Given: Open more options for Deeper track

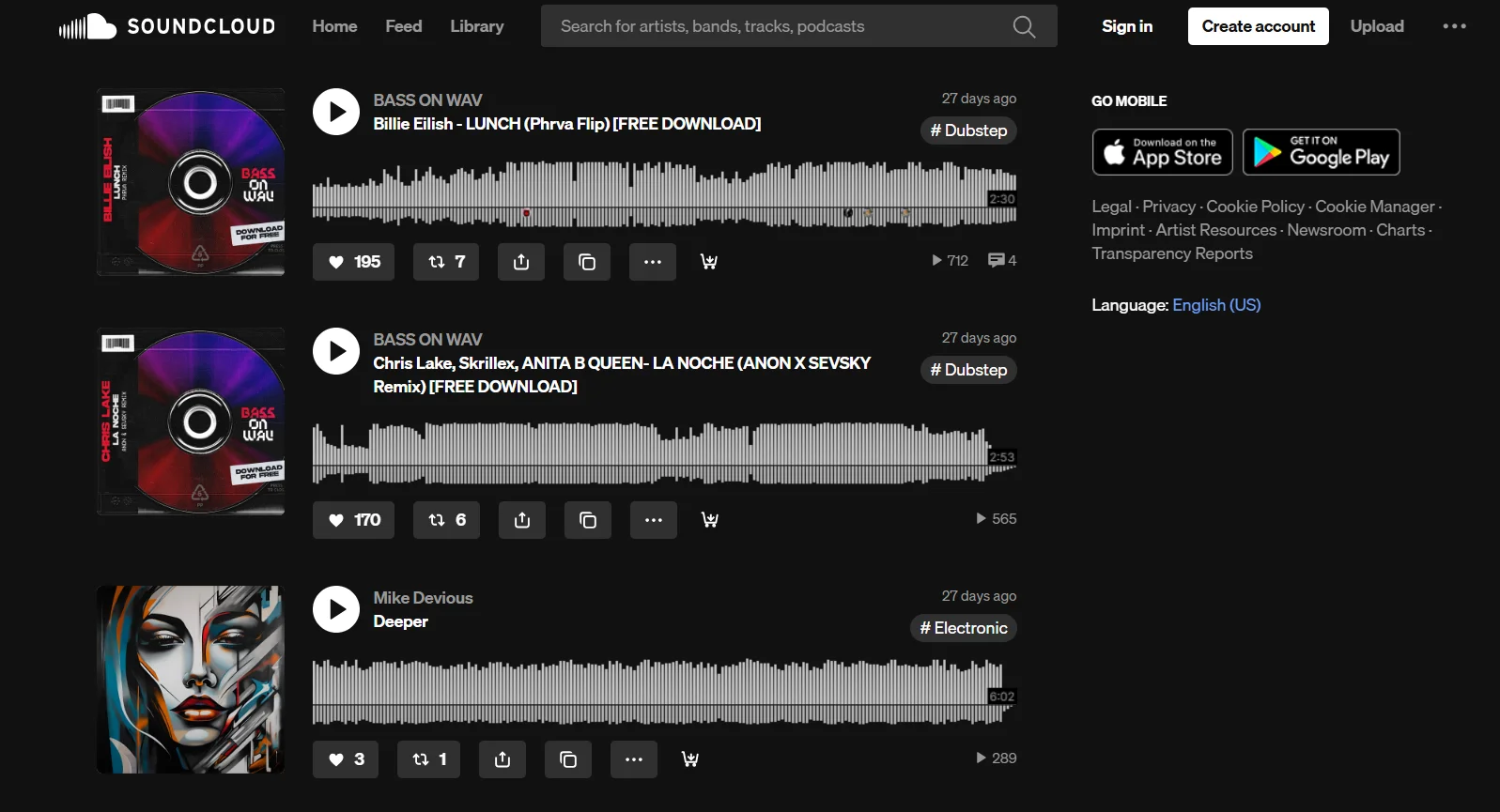Looking at the screenshot, I should [x=634, y=759].
